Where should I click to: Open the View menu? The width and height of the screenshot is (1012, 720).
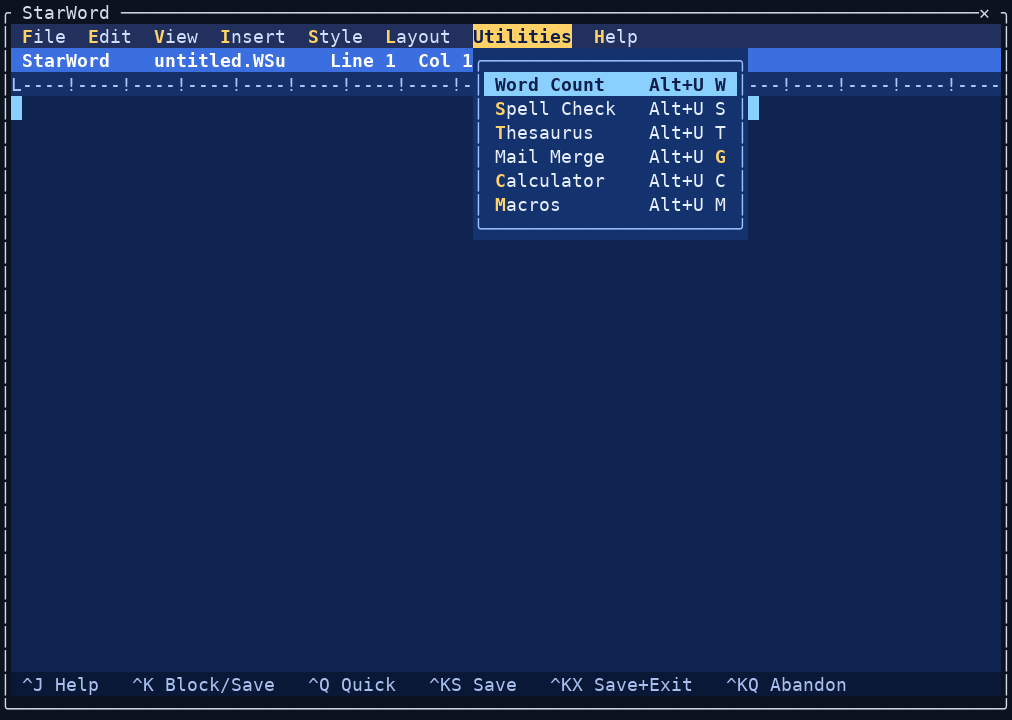[176, 37]
